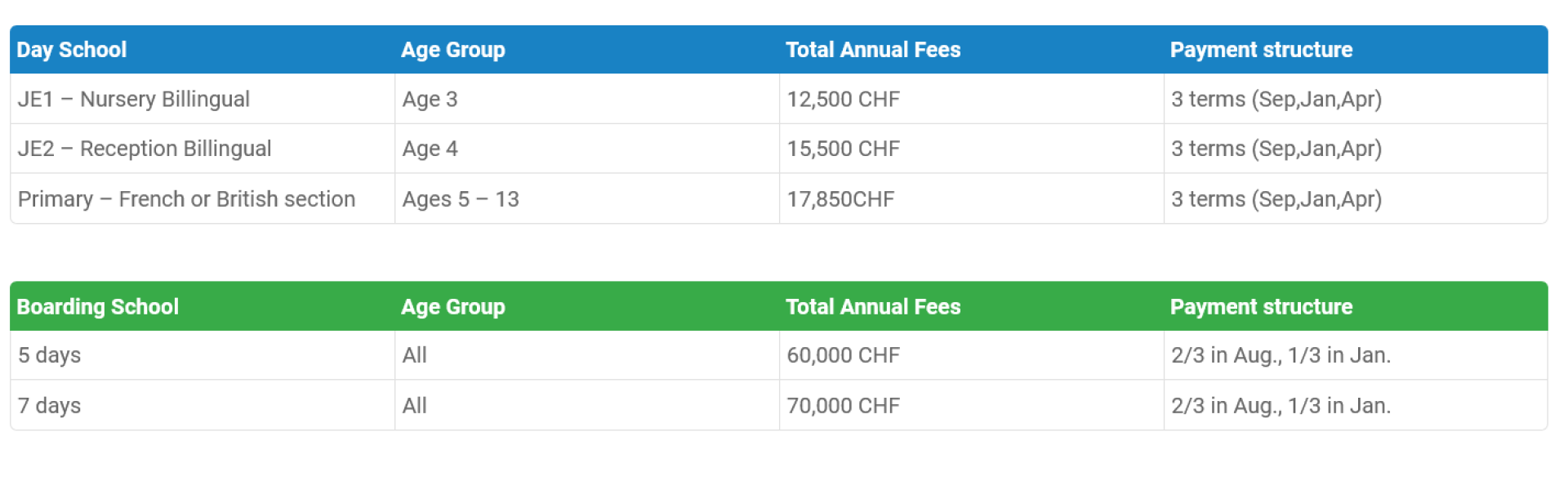The height and width of the screenshot is (490, 1568).
Task: Select the JE2 – Reception Billingual cell
Action: click(145, 149)
